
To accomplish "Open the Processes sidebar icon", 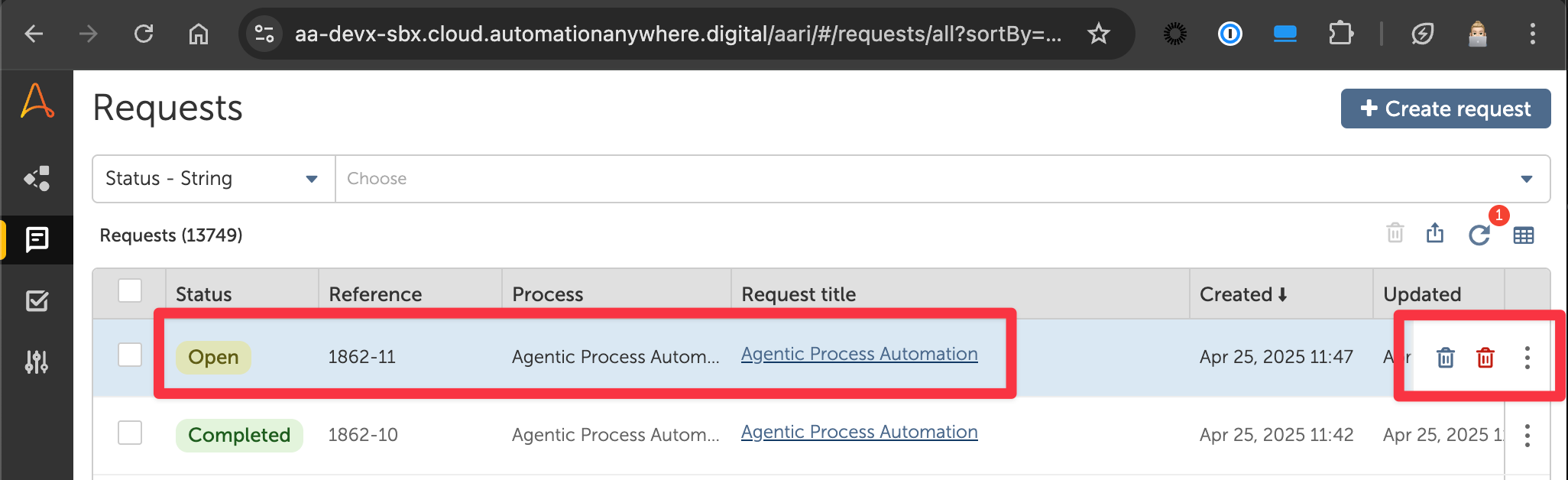I will tap(37, 178).
